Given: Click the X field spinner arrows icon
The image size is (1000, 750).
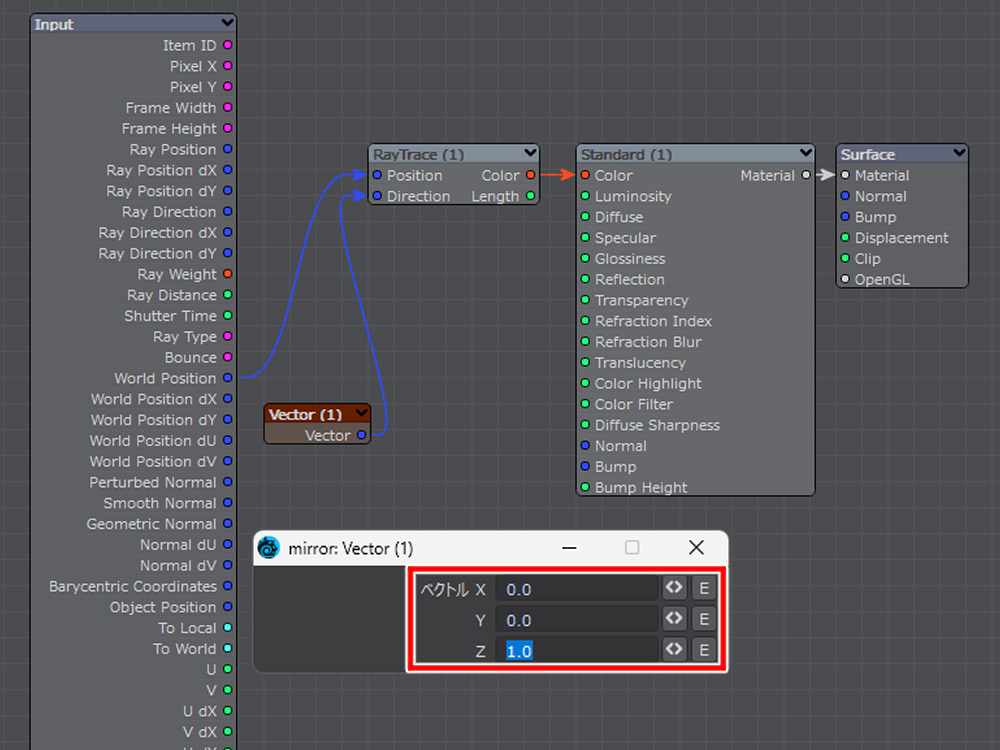Looking at the screenshot, I should pyautogui.click(x=674, y=589).
